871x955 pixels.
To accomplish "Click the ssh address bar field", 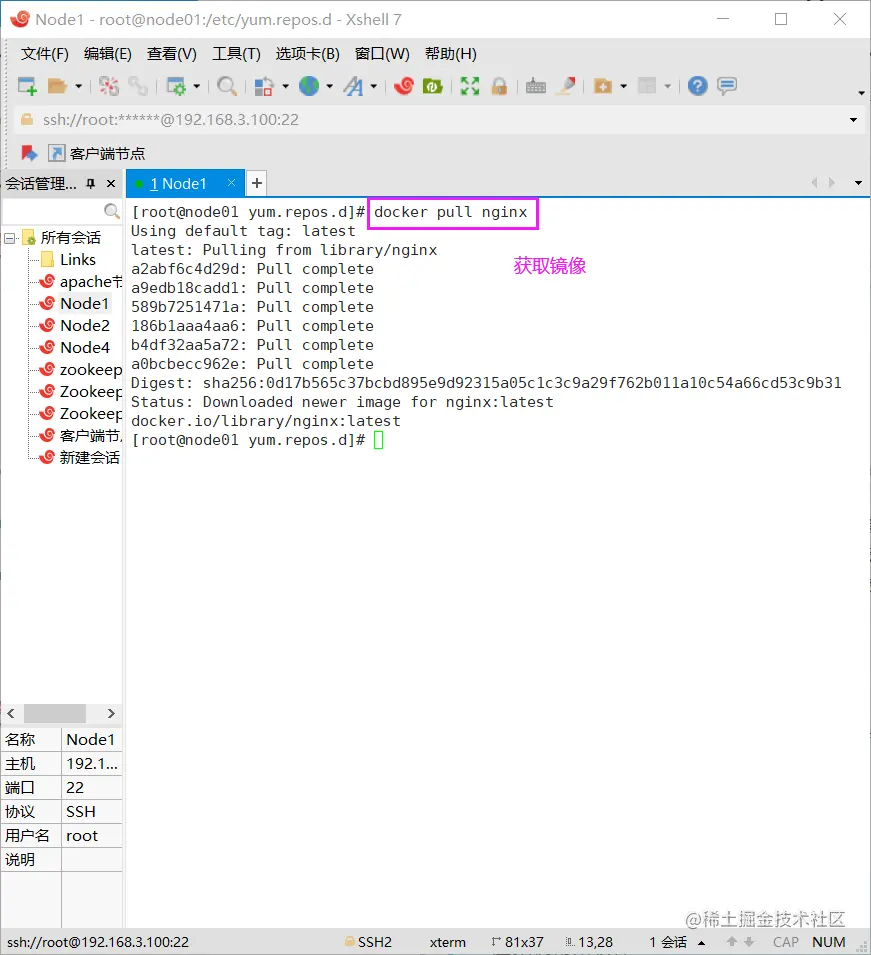I will point(429,120).
